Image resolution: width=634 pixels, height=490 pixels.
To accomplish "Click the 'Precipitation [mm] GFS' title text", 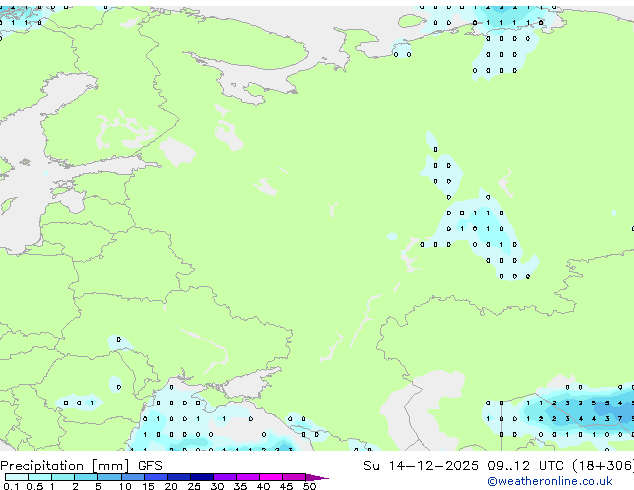I will coord(81,466).
